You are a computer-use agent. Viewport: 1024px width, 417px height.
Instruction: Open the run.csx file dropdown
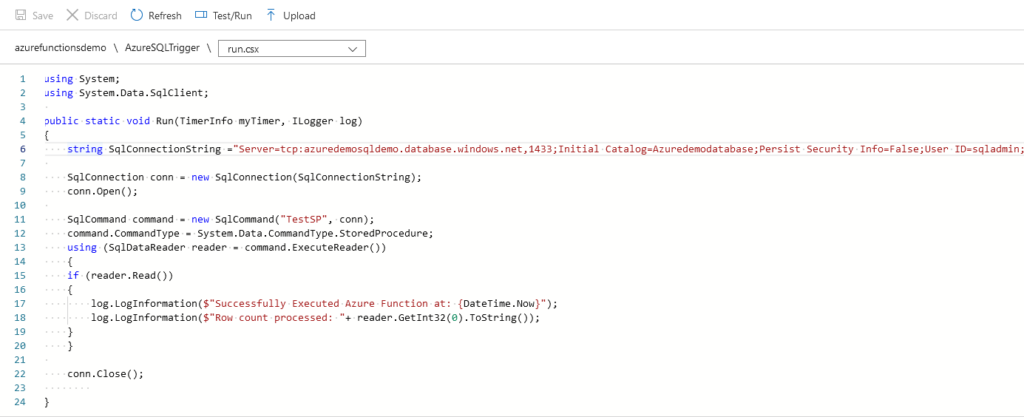pyautogui.click(x=292, y=49)
